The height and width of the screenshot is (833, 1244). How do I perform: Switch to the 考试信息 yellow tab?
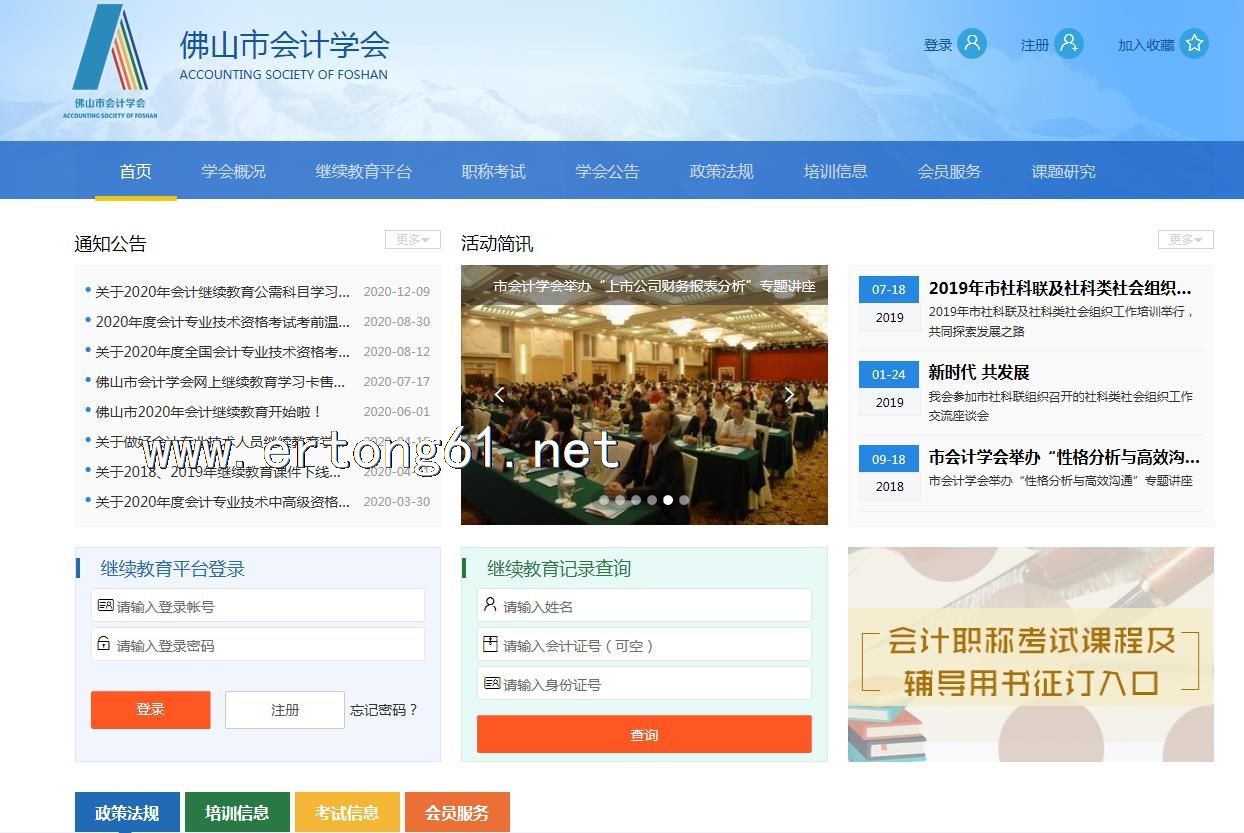[x=347, y=812]
